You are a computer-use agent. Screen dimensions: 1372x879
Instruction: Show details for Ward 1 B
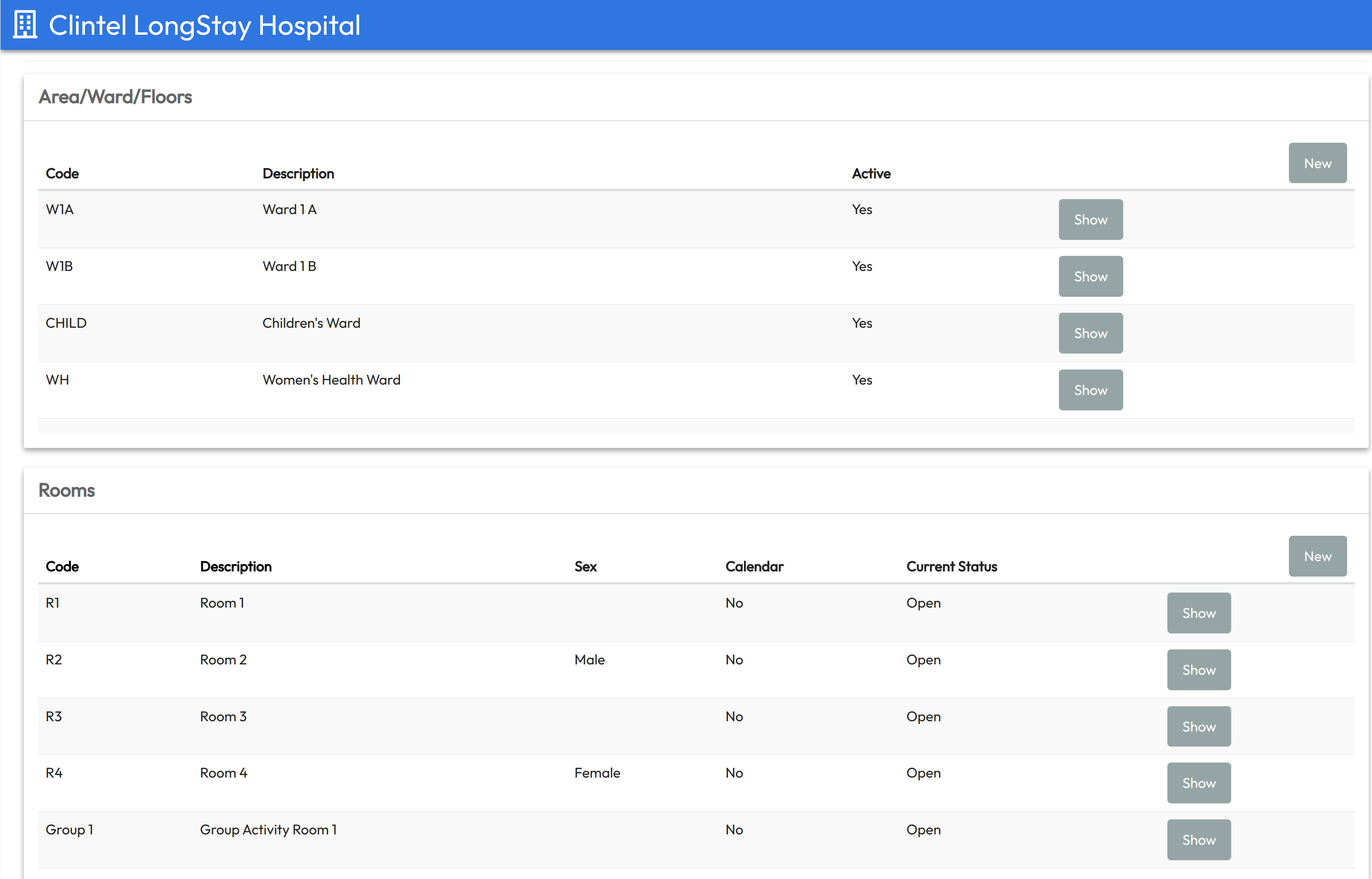1090,276
